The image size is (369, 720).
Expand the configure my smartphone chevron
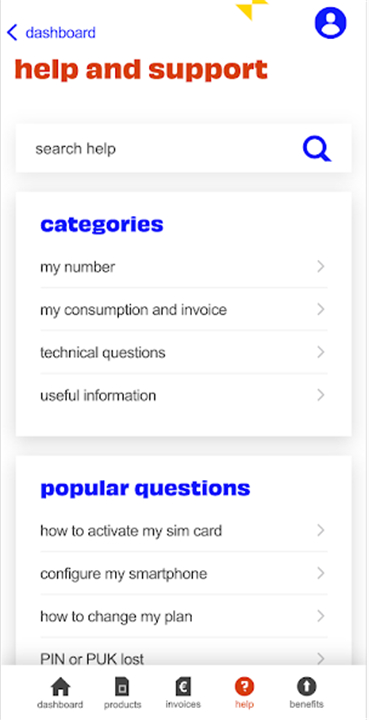click(x=321, y=573)
